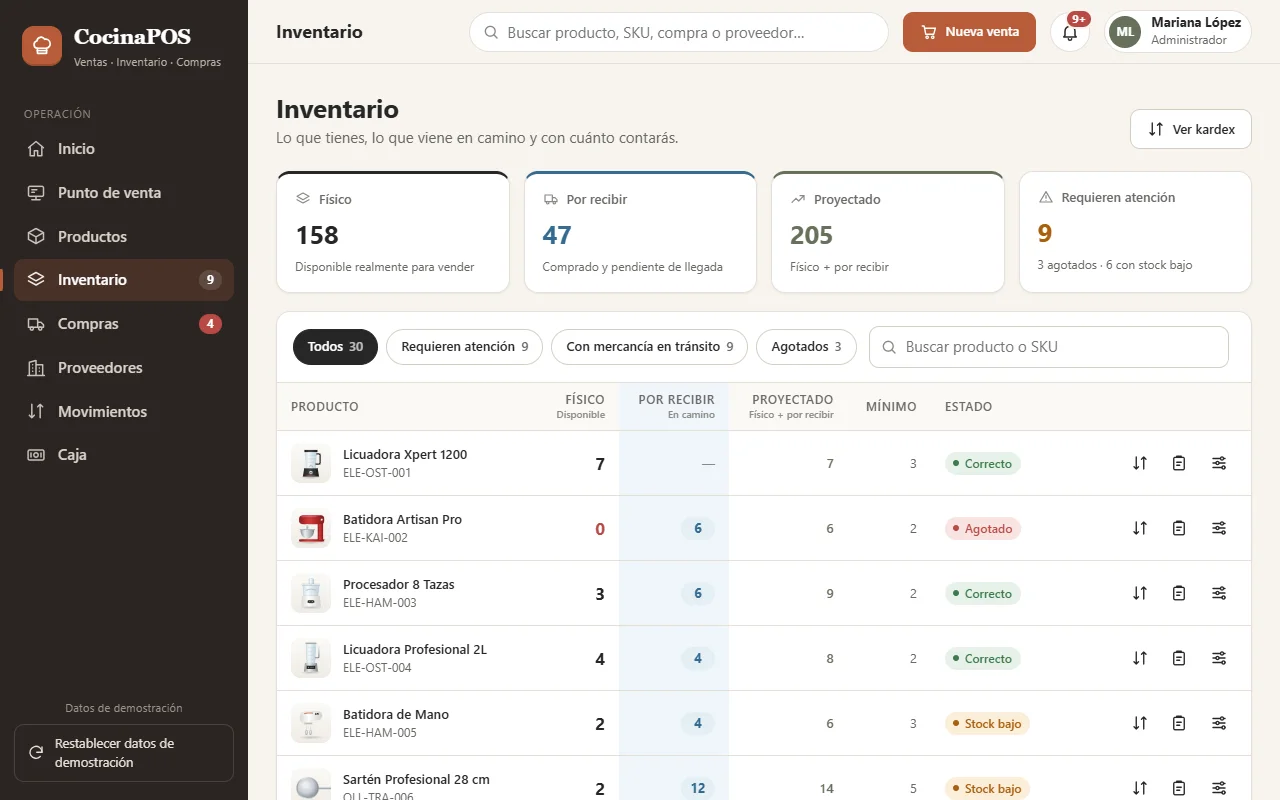Click Ver kardex button
This screenshot has height=800, width=1280.
1191,129
